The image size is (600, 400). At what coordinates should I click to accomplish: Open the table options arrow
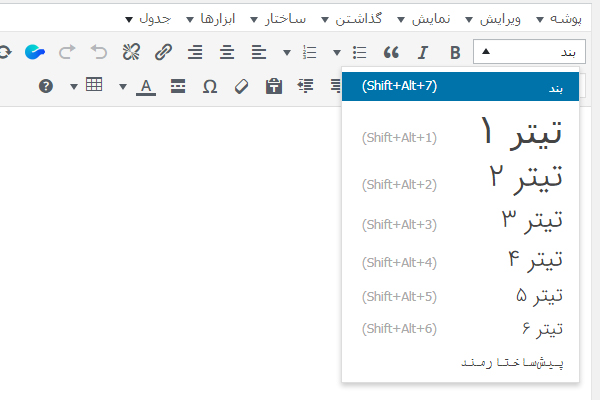(74, 87)
